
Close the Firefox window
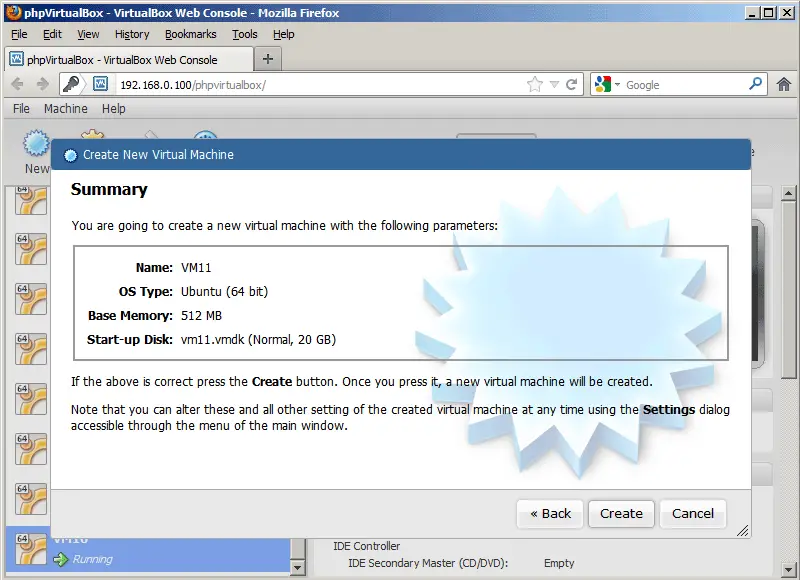tap(787, 13)
